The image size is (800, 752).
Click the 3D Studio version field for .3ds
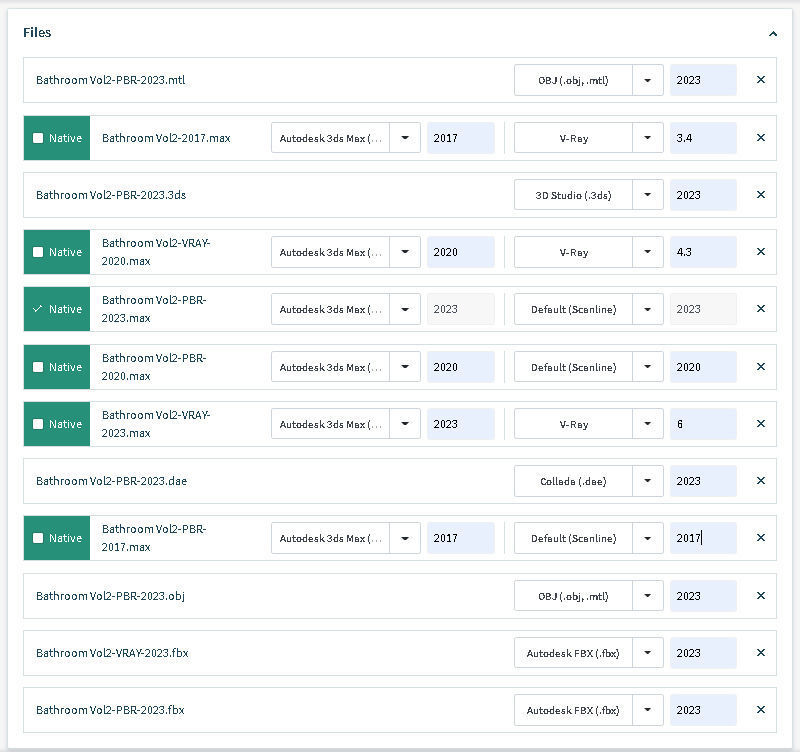pyautogui.click(x=702, y=195)
